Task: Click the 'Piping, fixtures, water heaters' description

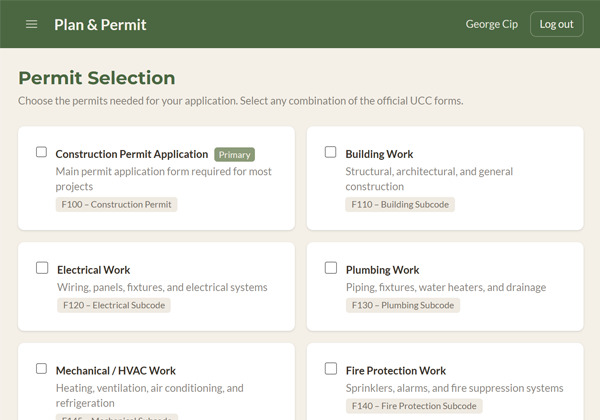Action: 446,287
